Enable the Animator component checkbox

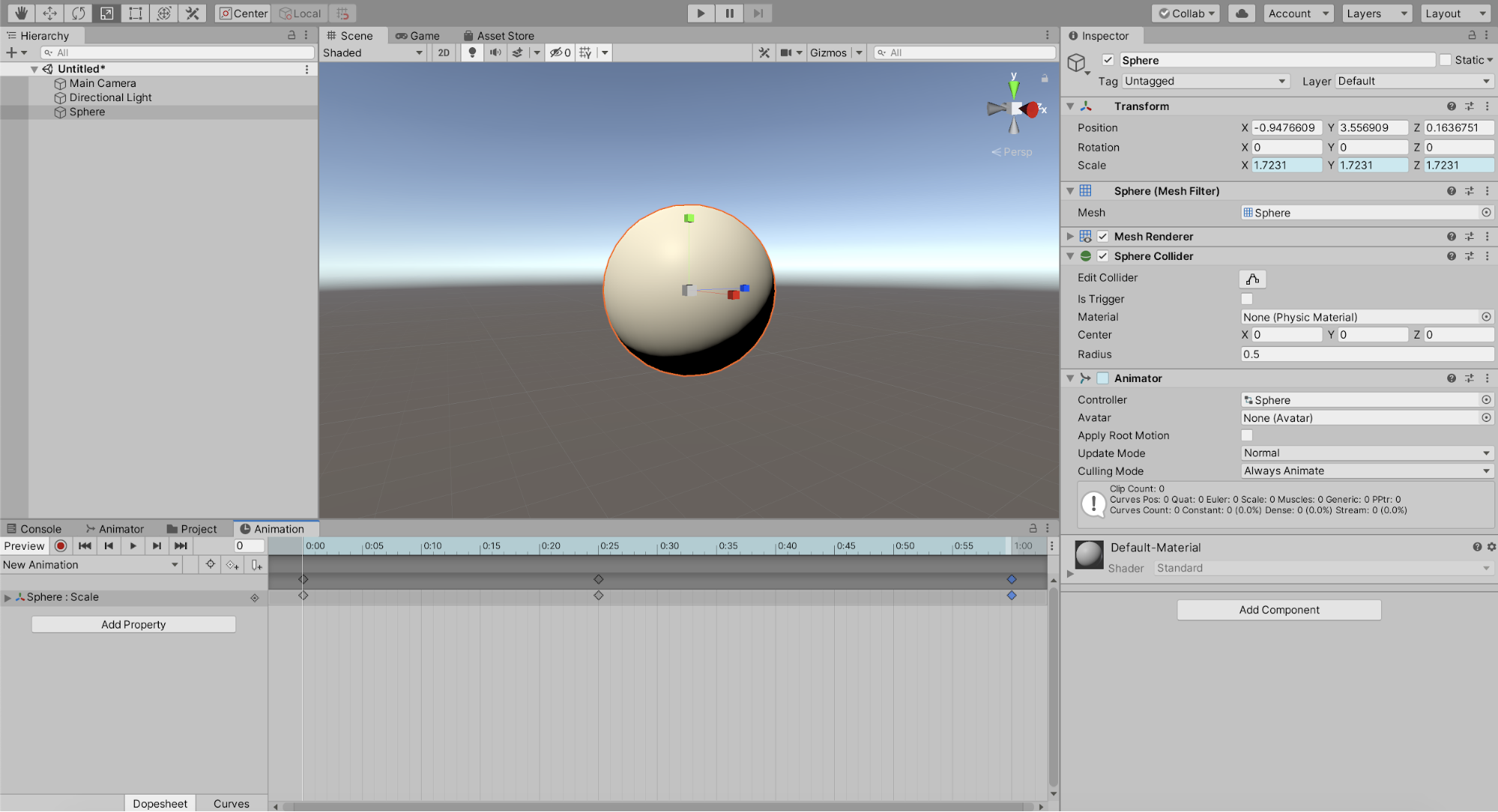[x=1103, y=378]
